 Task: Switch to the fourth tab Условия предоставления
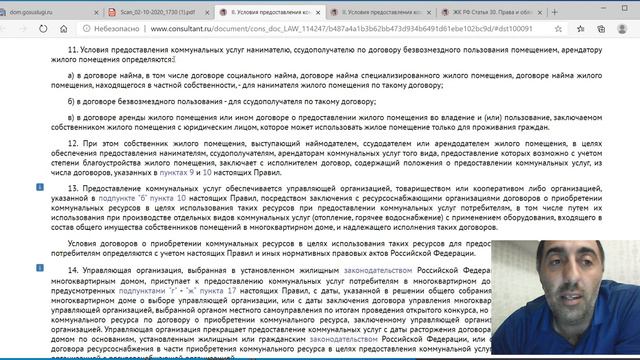pos(380,12)
